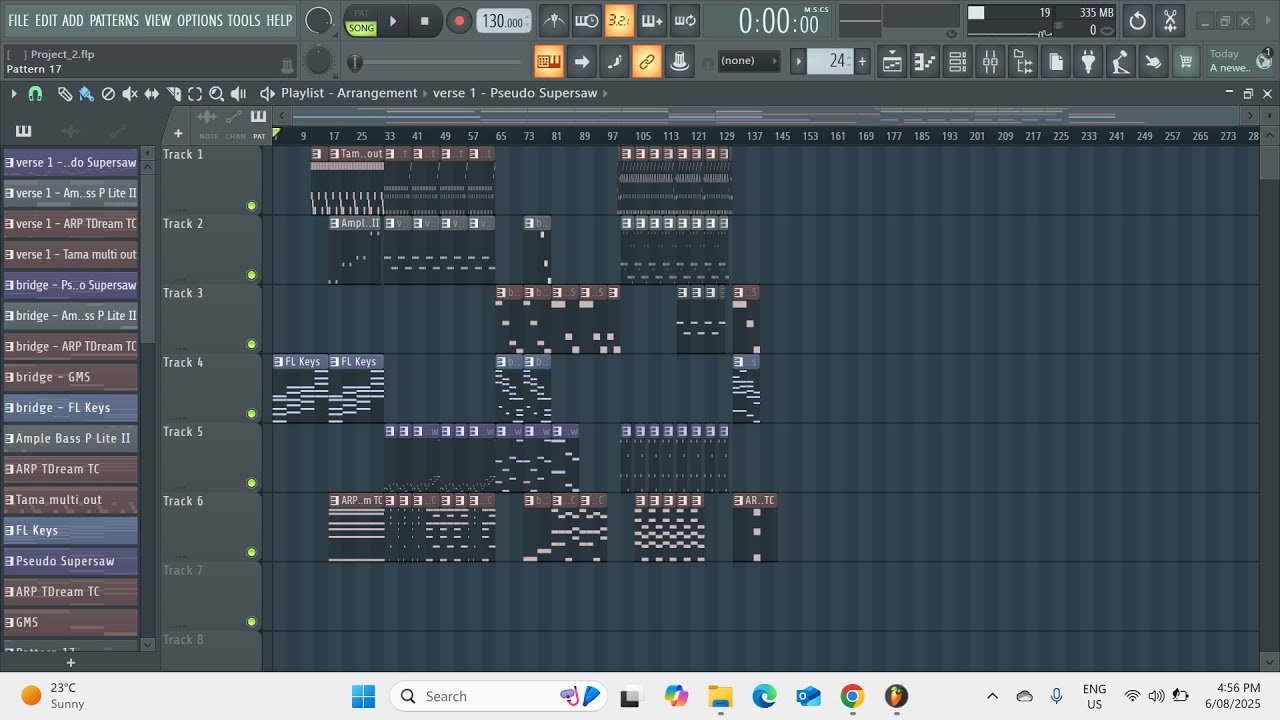Screen dimensions: 1280x720
Task: Toggle the playlist snap magnet
Action: [35, 93]
